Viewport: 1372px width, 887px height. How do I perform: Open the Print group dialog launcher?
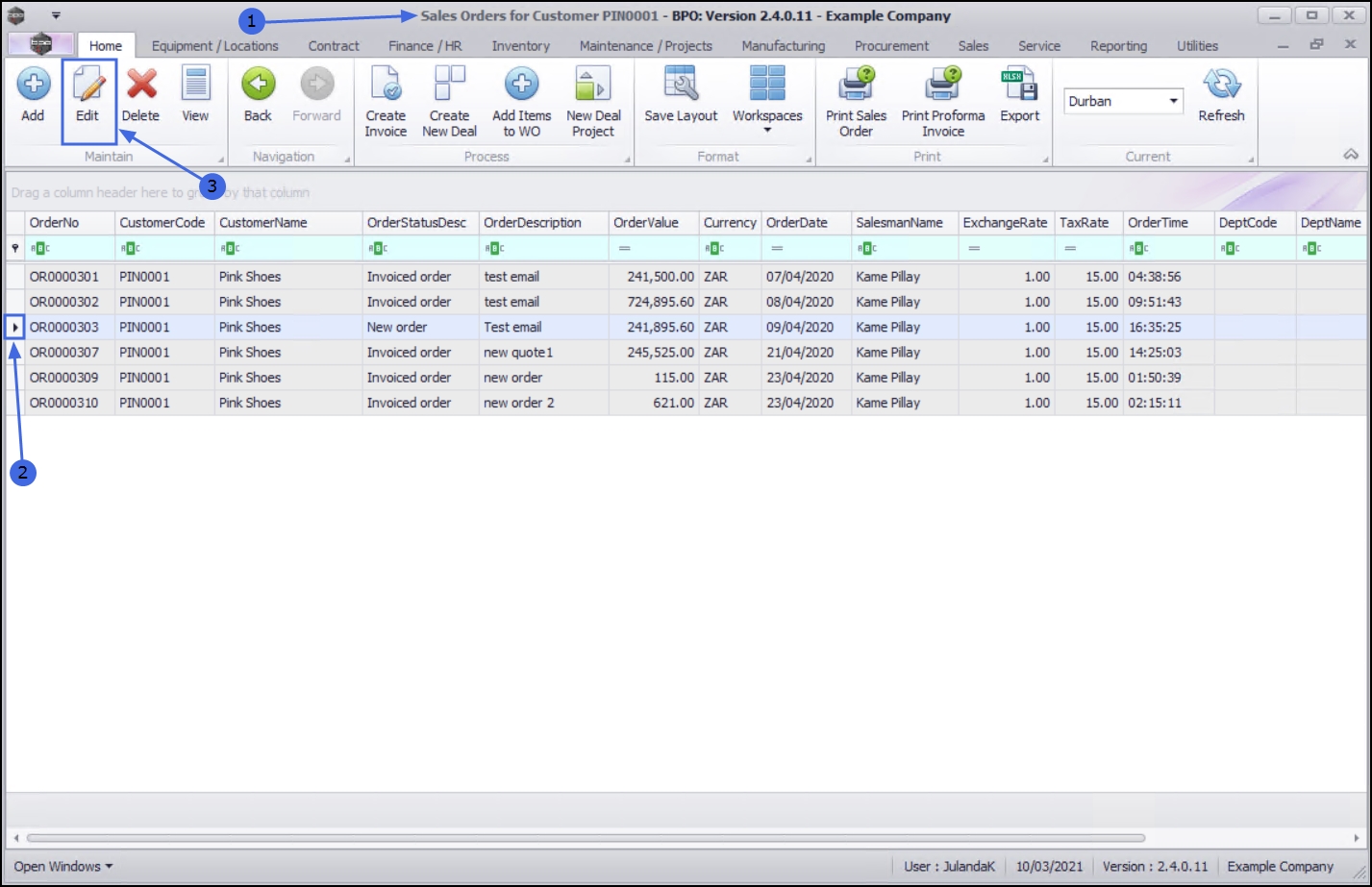(1046, 160)
